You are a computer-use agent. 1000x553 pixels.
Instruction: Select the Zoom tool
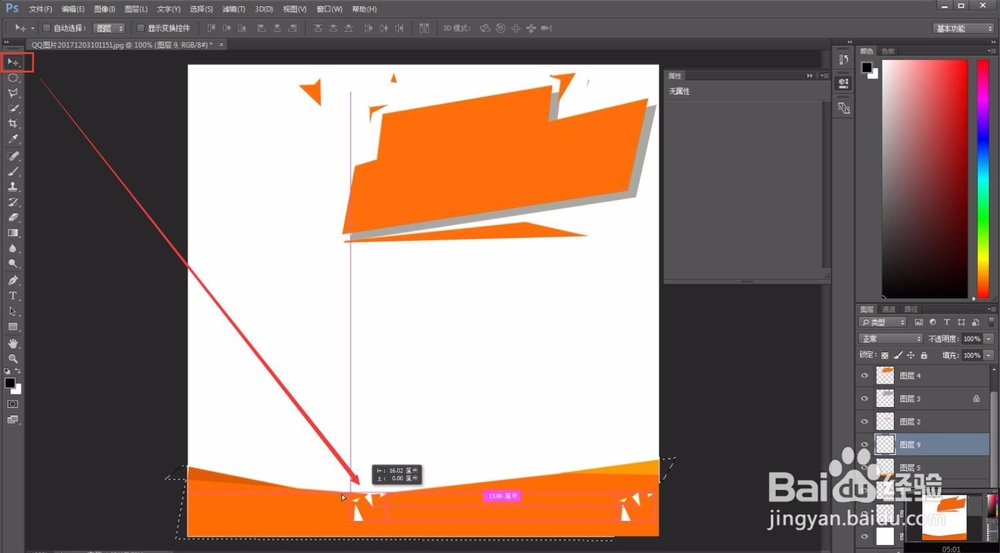tap(13, 358)
